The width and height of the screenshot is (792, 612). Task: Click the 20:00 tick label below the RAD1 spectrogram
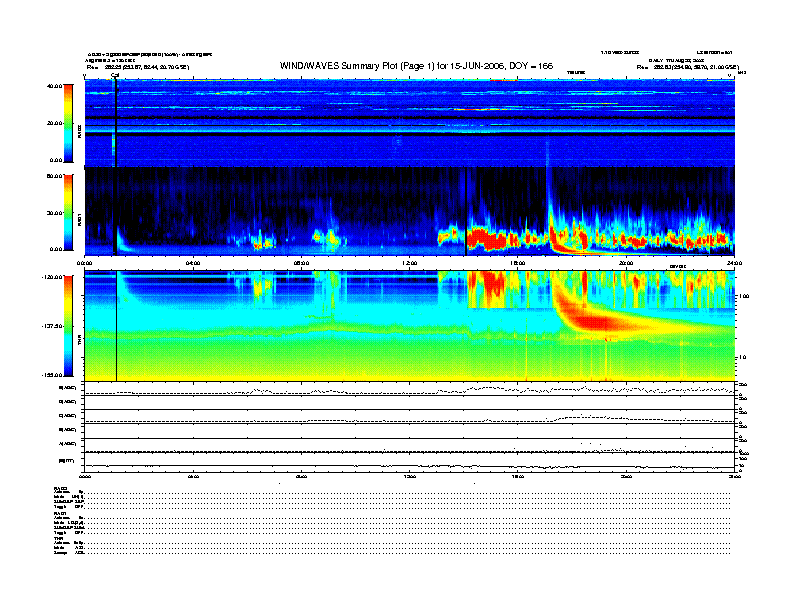point(626,263)
